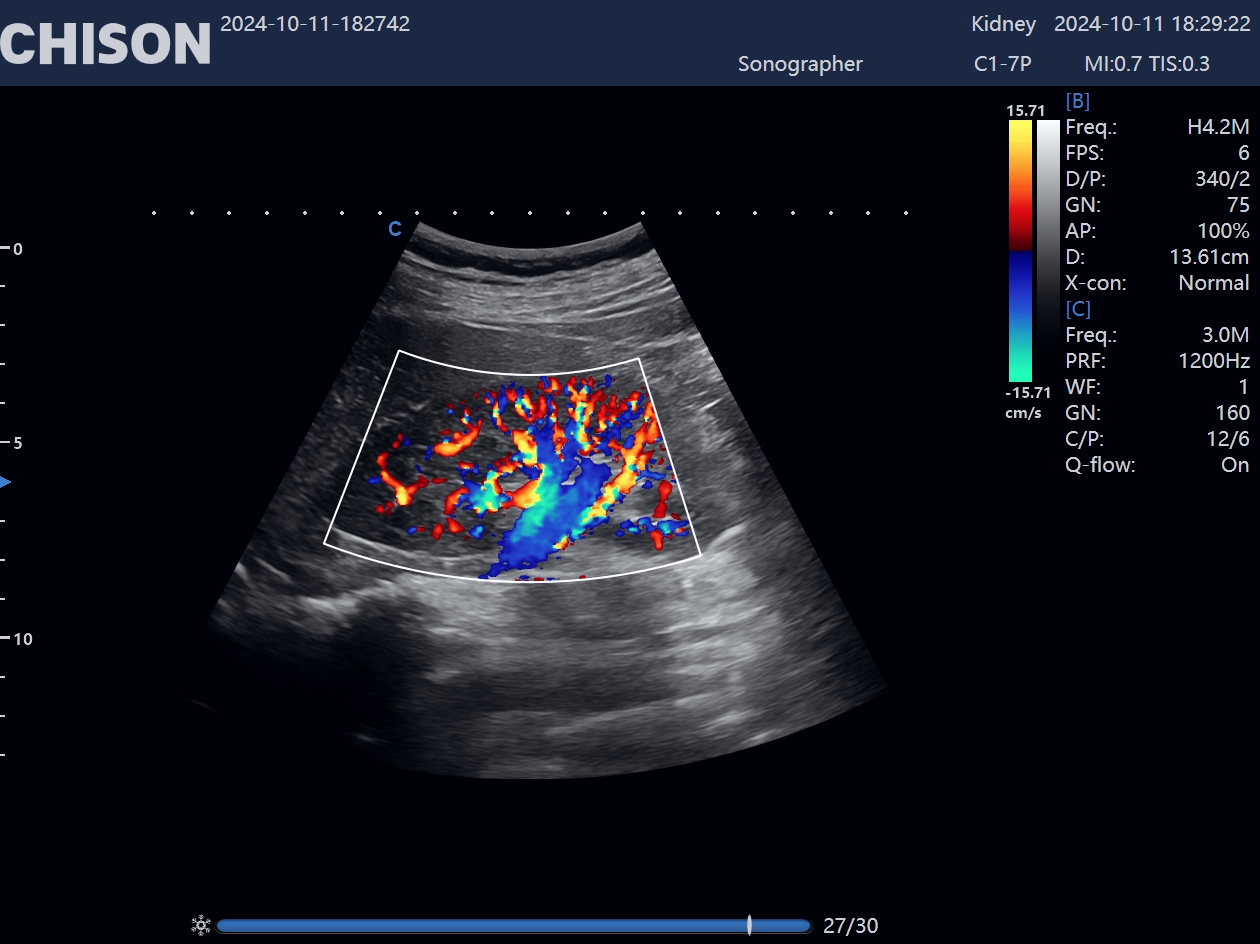
Task: Click the patient ID 2024-10-11-182742
Action: [315, 24]
